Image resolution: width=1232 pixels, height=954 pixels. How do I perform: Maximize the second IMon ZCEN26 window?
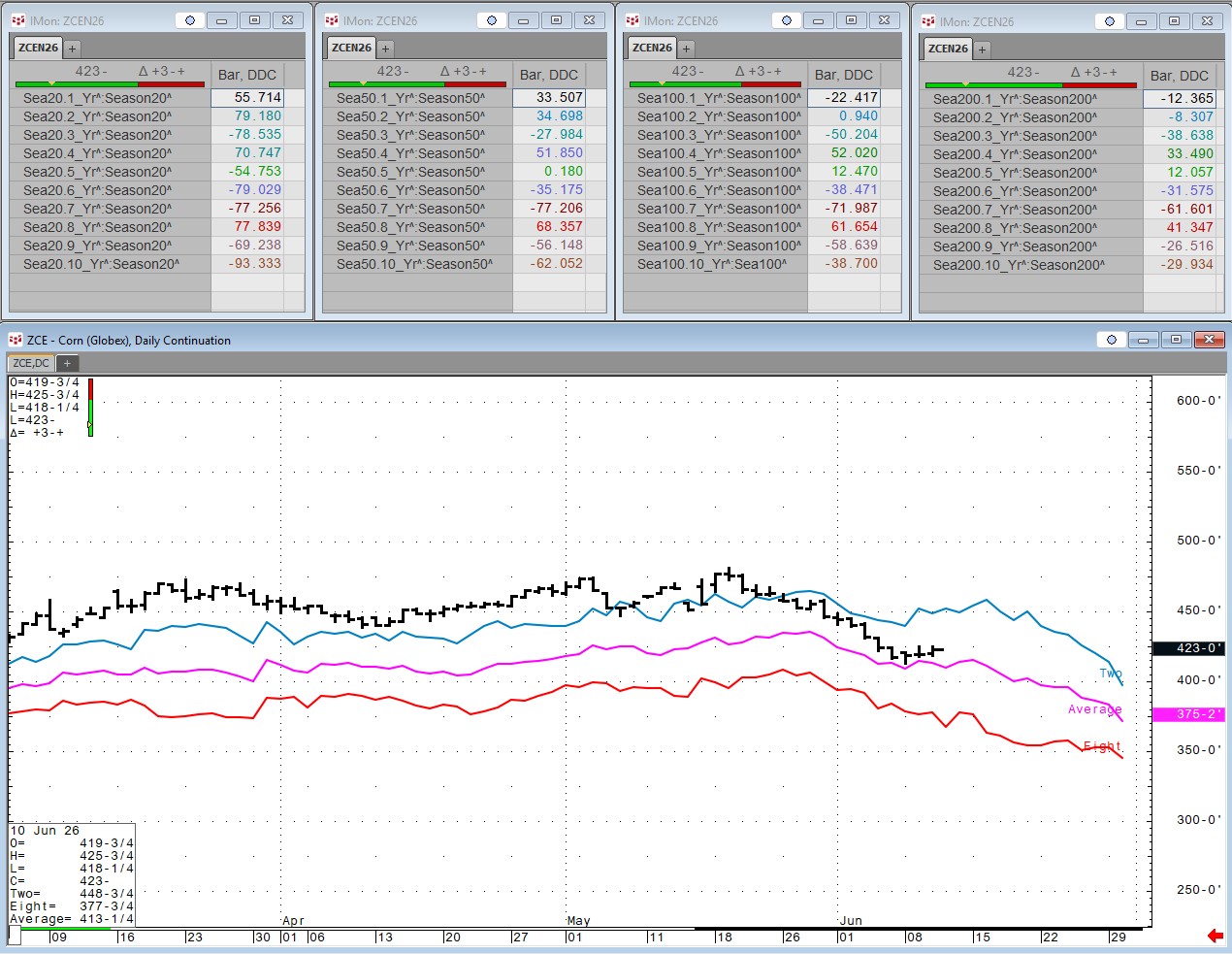tap(557, 20)
